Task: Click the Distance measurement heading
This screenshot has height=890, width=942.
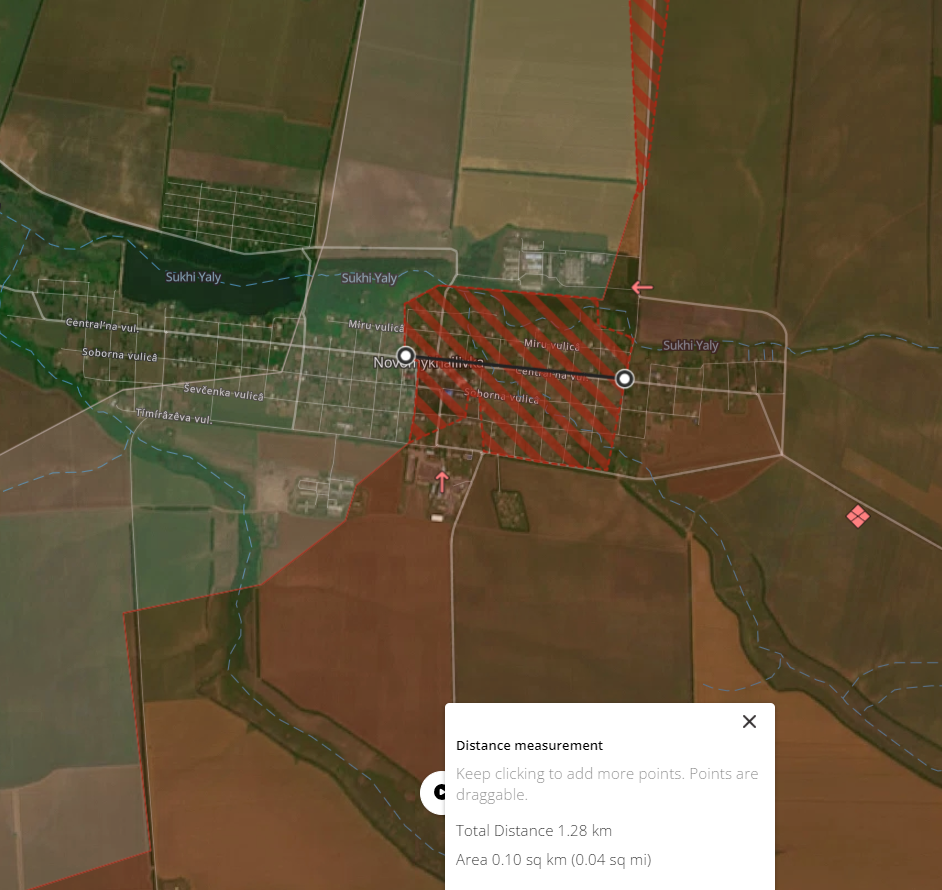Action: point(529,745)
